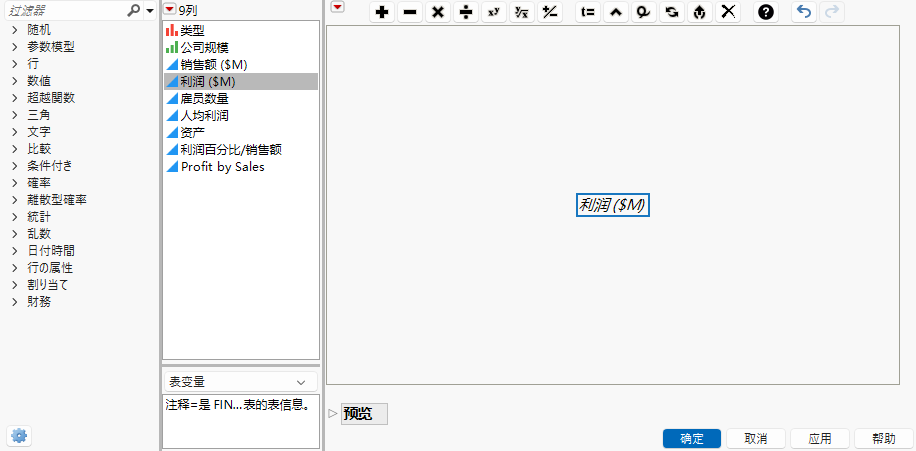Expand the 日付時間 function group
The width and height of the screenshot is (916, 451).
[15, 251]
